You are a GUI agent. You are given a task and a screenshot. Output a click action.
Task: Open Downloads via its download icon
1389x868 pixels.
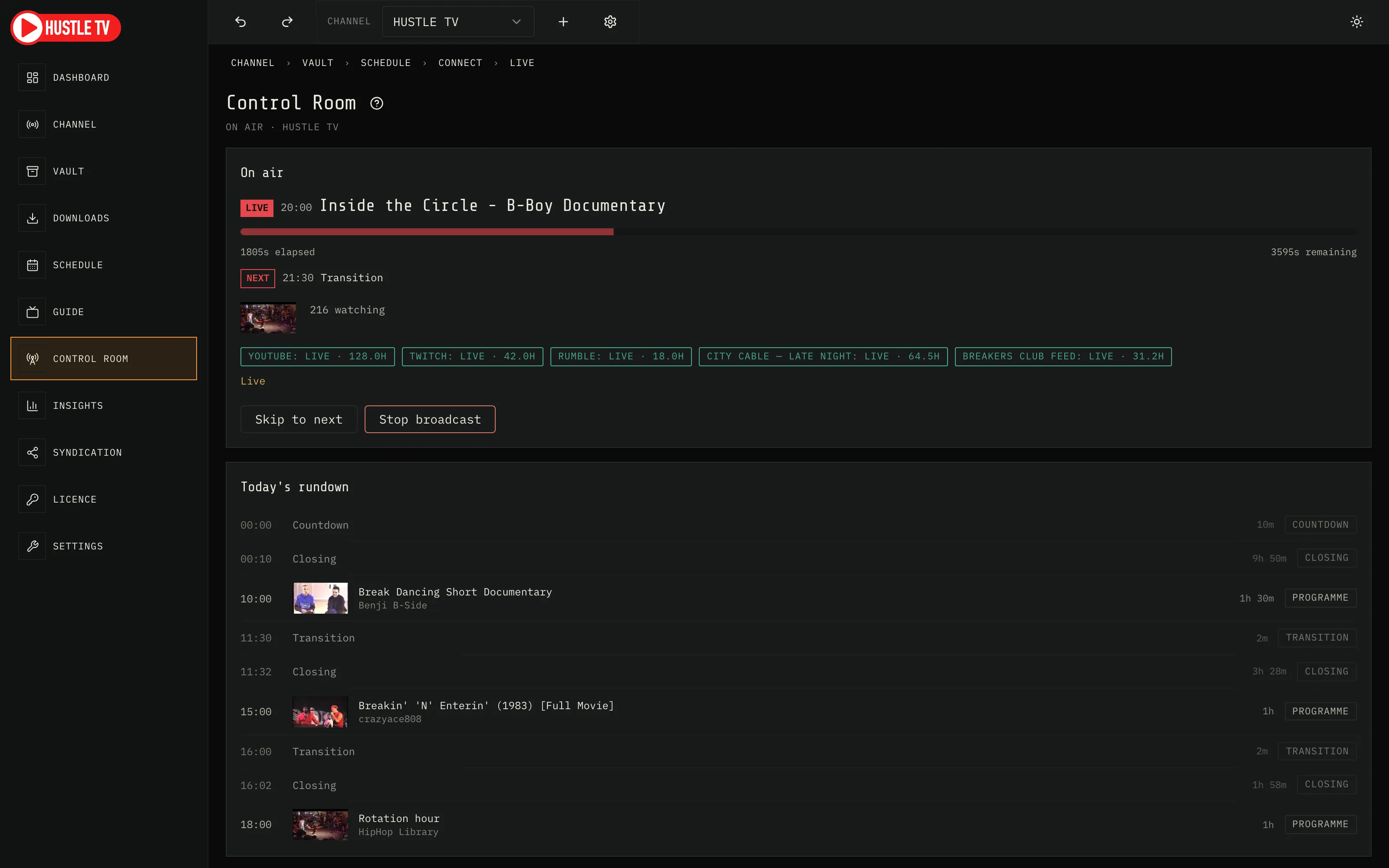(32, 218)
